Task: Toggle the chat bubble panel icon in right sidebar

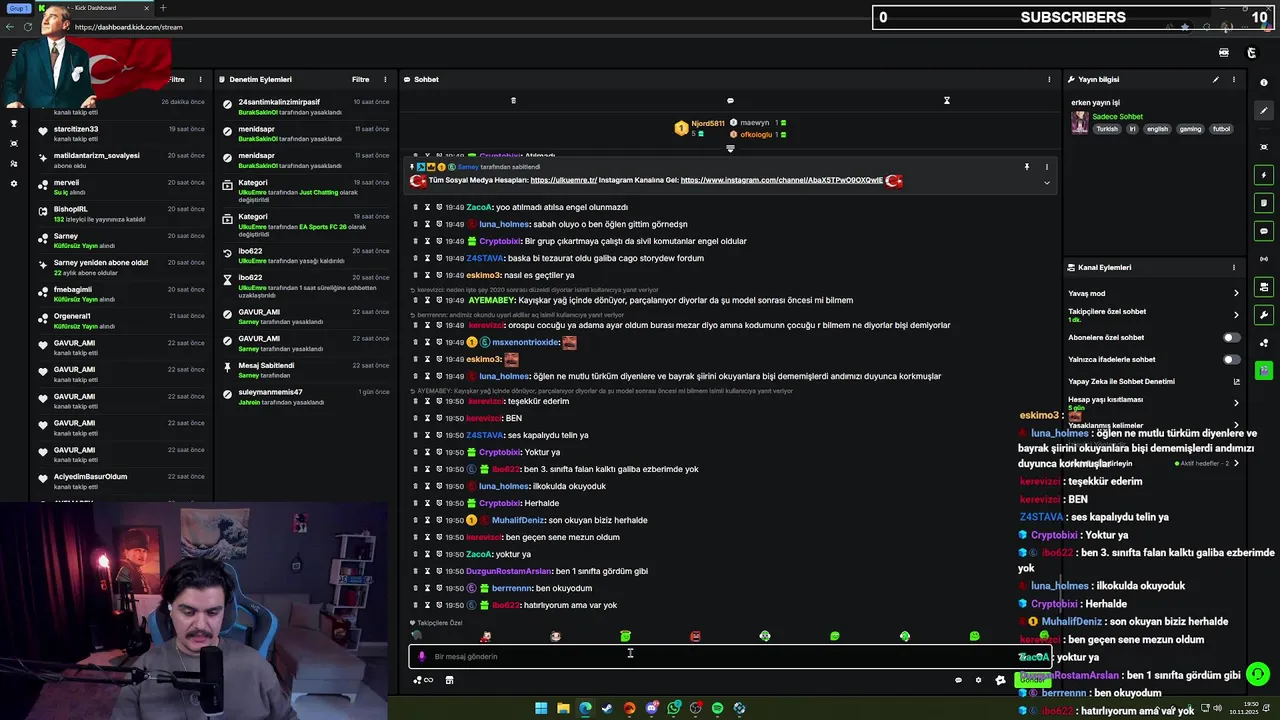Action: tap(1264, 231)
